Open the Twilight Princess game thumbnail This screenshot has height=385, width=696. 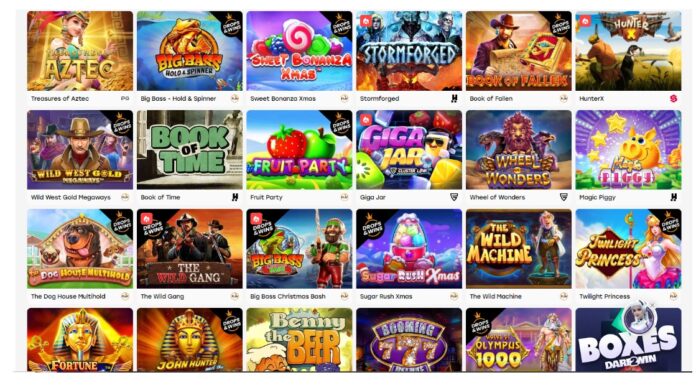tap(628, 249)
